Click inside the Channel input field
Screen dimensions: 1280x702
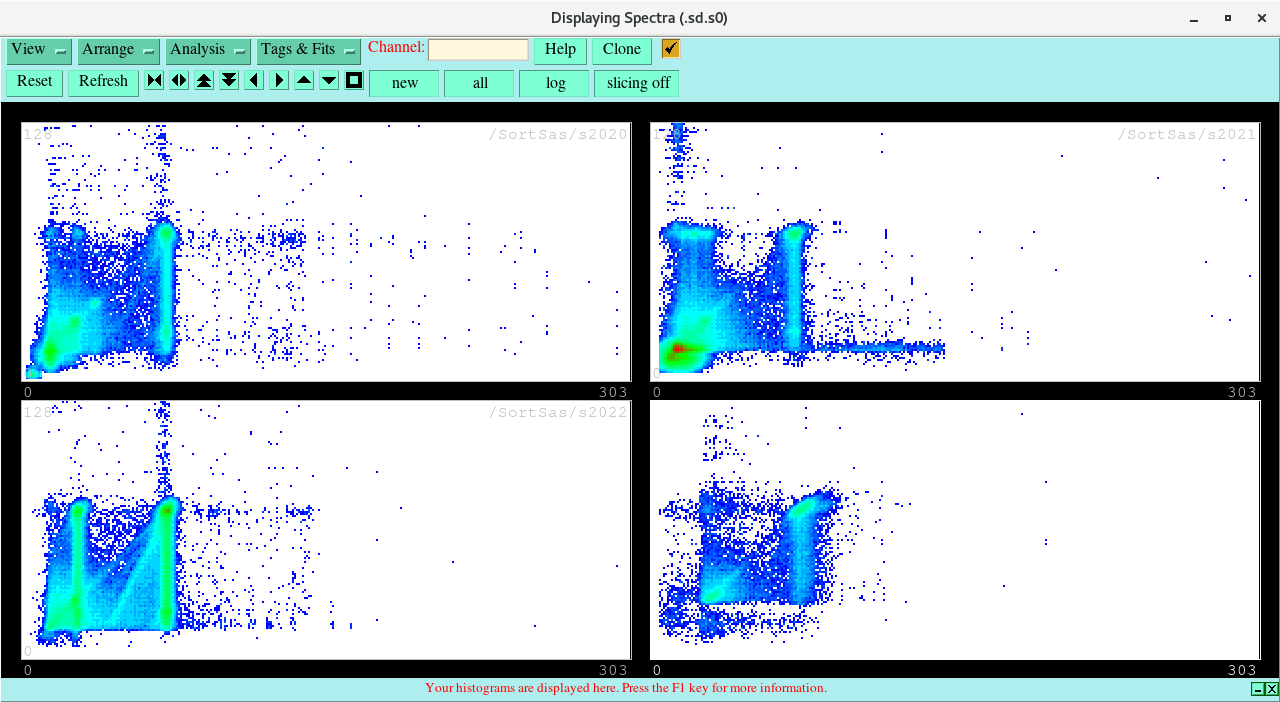point(477,48)
